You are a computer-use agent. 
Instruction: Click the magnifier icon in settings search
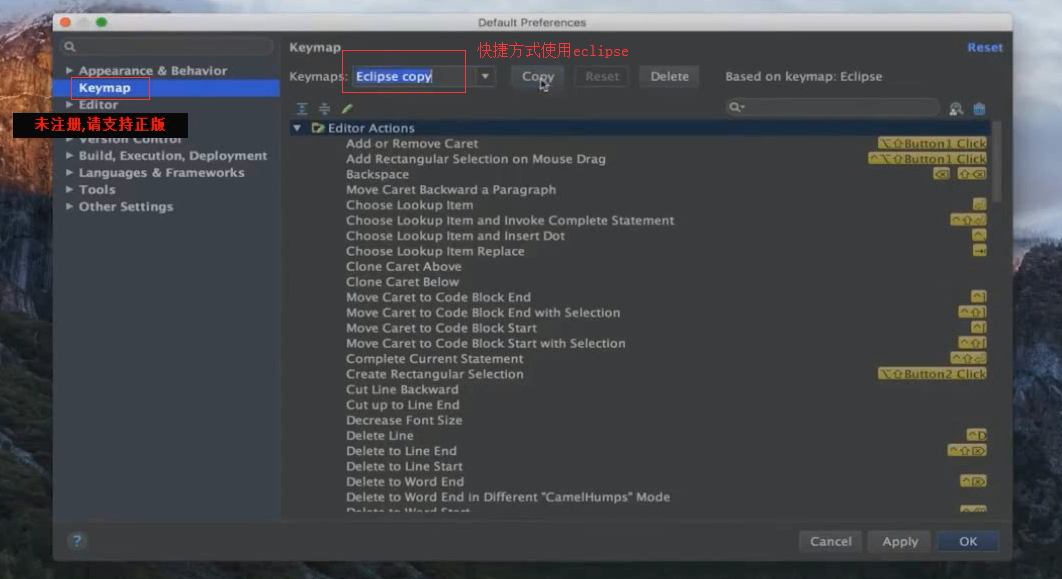[70, 47]
